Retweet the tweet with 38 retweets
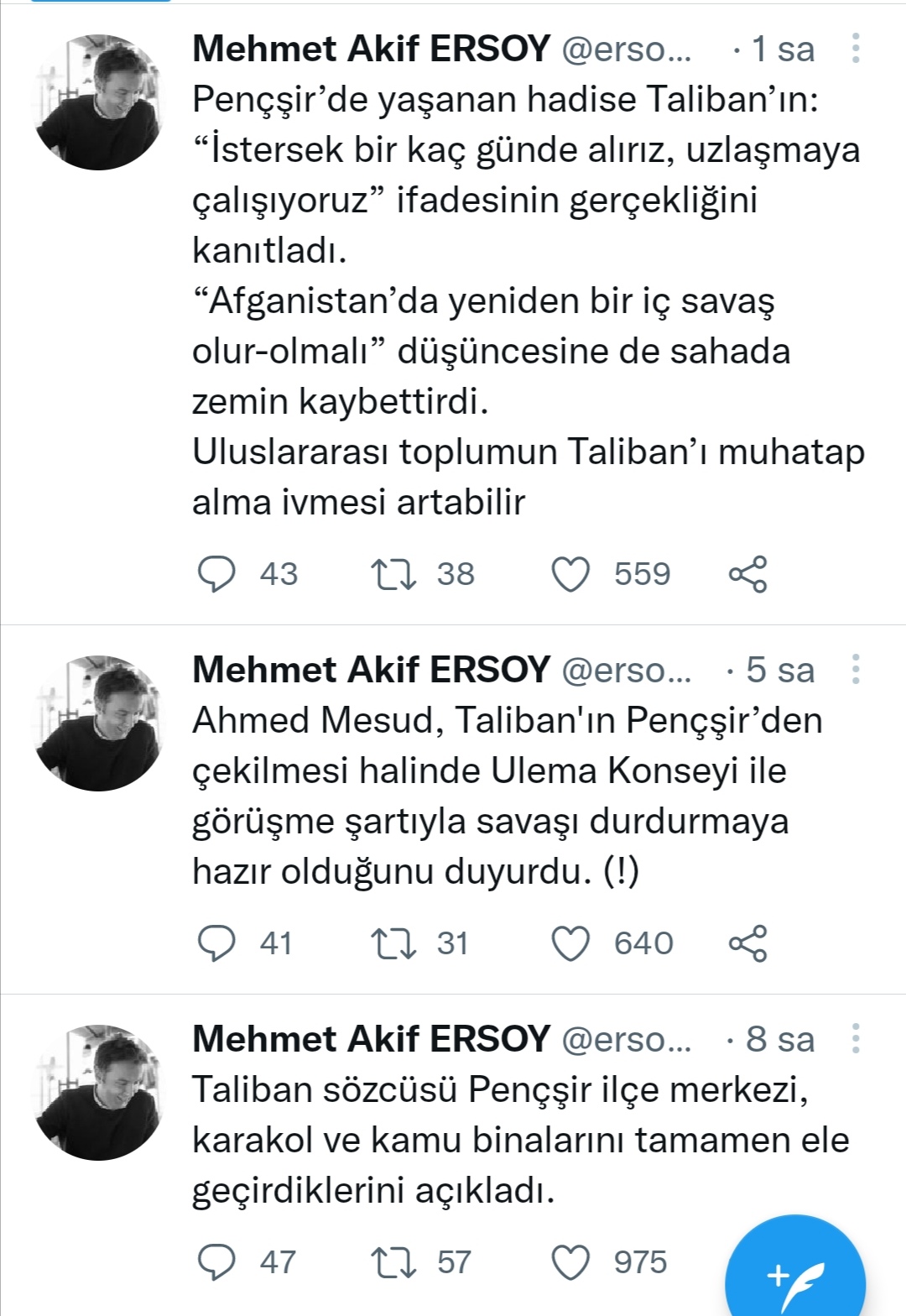This screenshot has height=1316, width=906. tap(393, 574)
